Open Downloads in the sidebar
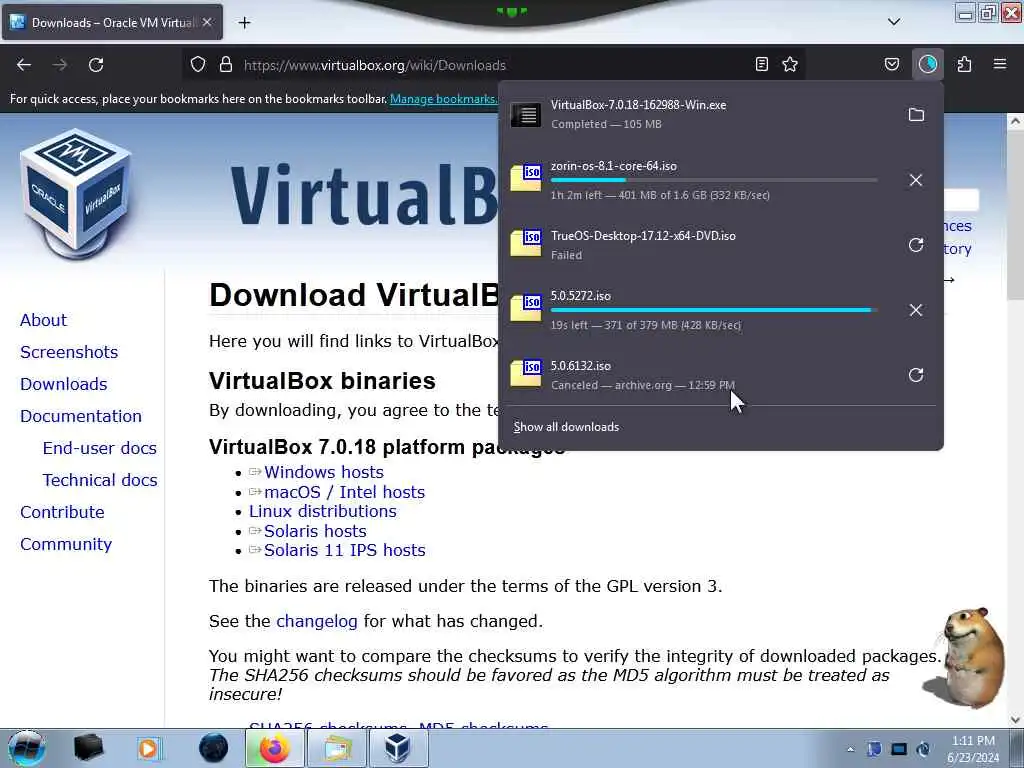Image resolution: width=1024 pixels, height=768 pixels. pos(63,384)
